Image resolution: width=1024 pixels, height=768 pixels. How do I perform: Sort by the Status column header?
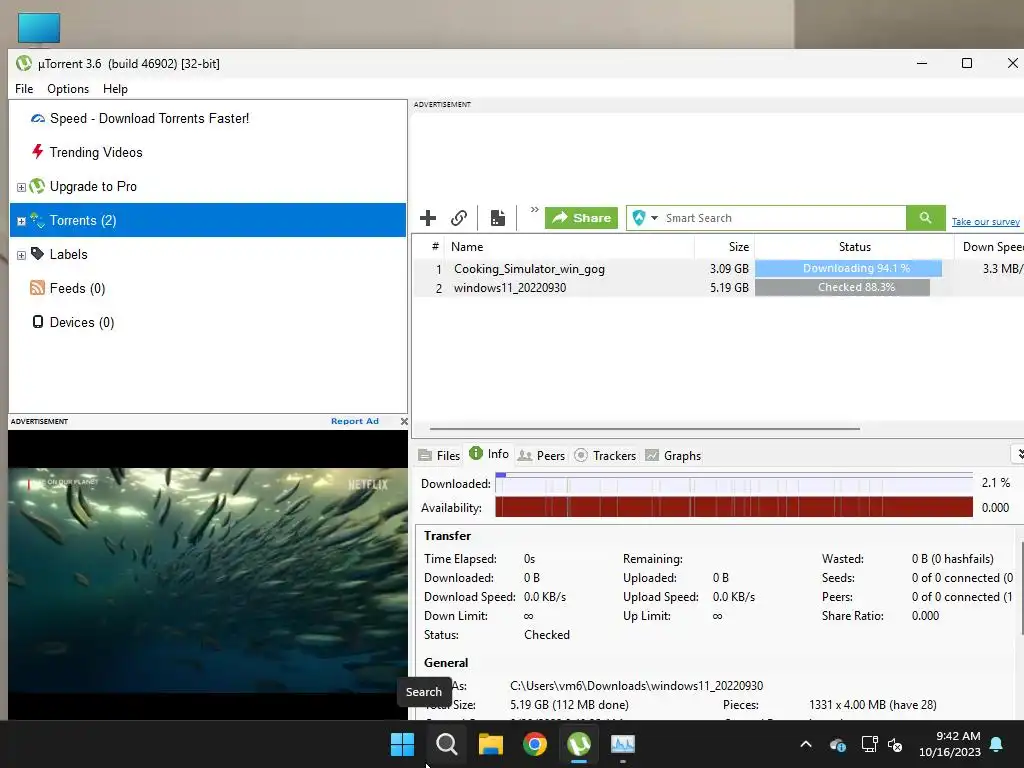click(x=854, y=247)
